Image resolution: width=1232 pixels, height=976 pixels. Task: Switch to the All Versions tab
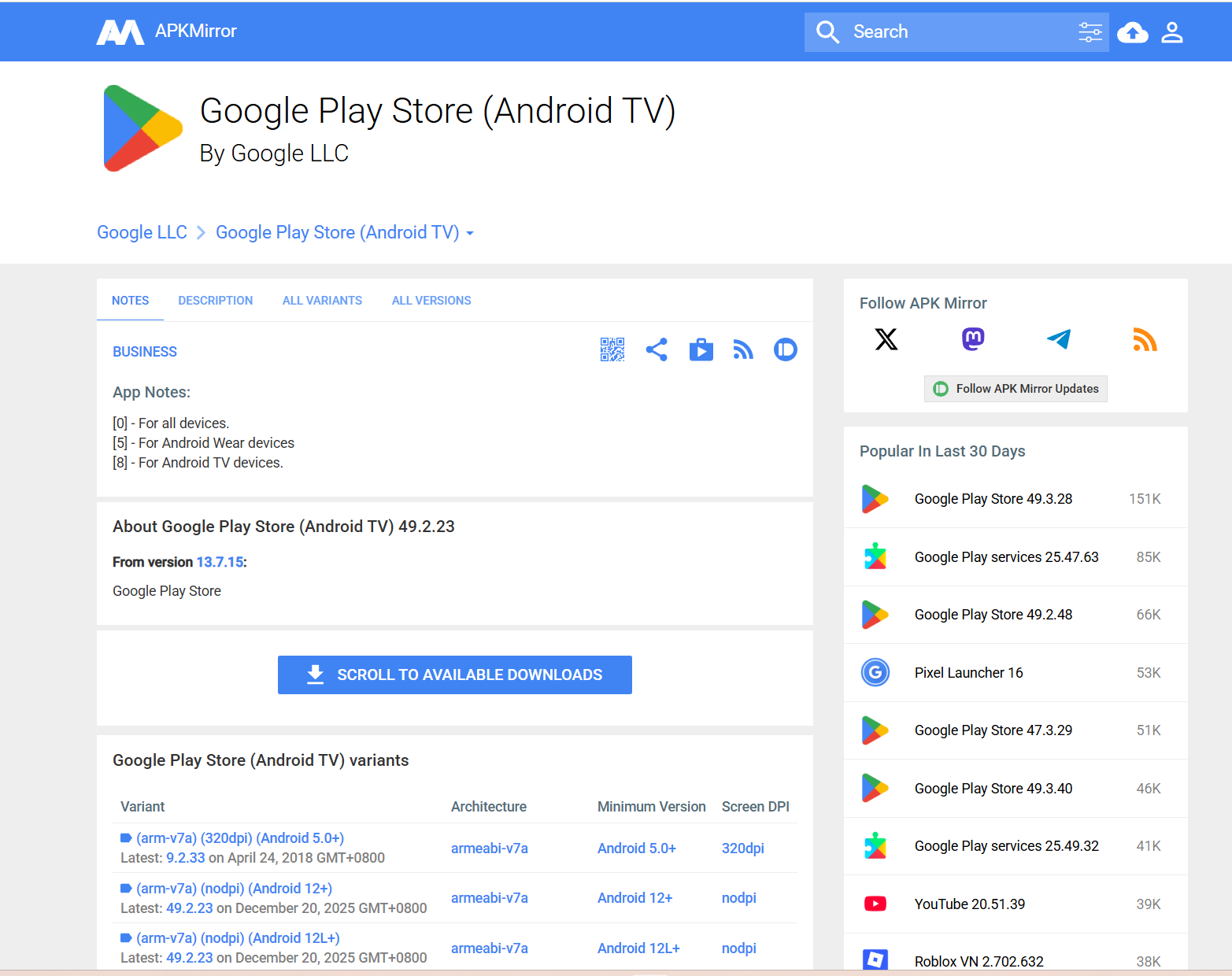431,301
